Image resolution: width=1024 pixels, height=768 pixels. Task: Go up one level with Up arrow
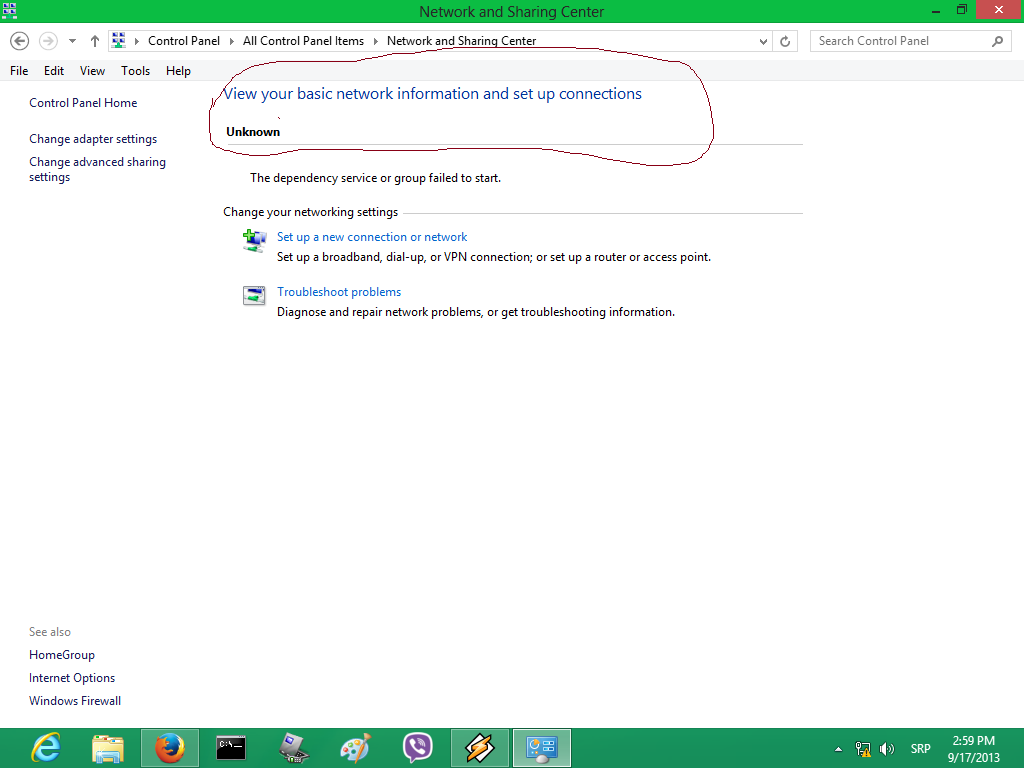[x=95, y=41]
